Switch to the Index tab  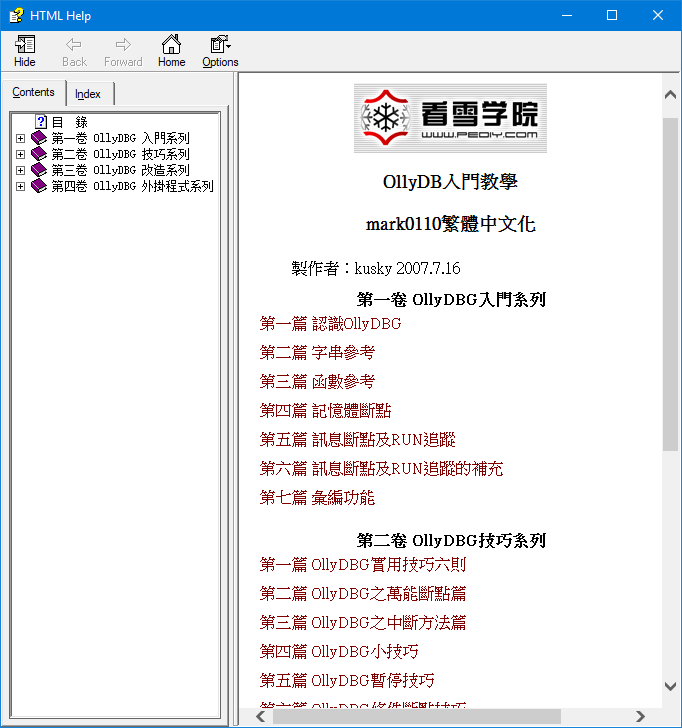(x=88, y=94)
